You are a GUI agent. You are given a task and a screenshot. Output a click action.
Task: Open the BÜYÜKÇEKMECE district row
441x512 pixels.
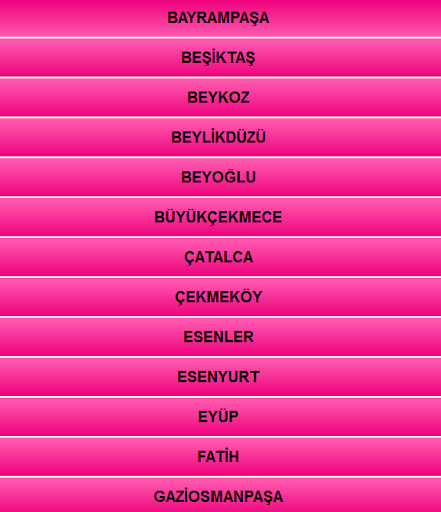pyautogui.click(x=220, y=217)
